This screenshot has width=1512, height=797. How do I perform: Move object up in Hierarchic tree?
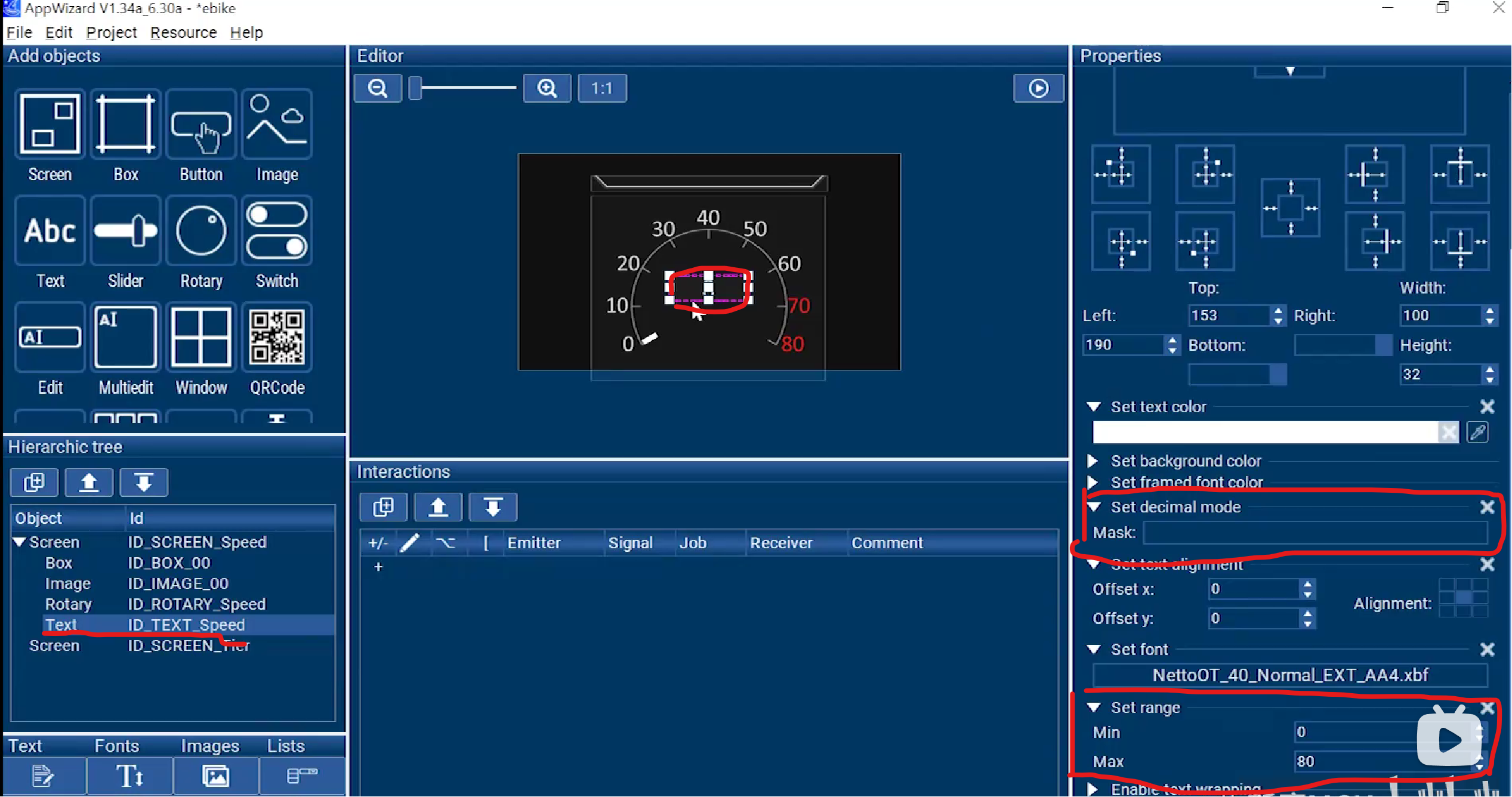click(x=89, y=482)
